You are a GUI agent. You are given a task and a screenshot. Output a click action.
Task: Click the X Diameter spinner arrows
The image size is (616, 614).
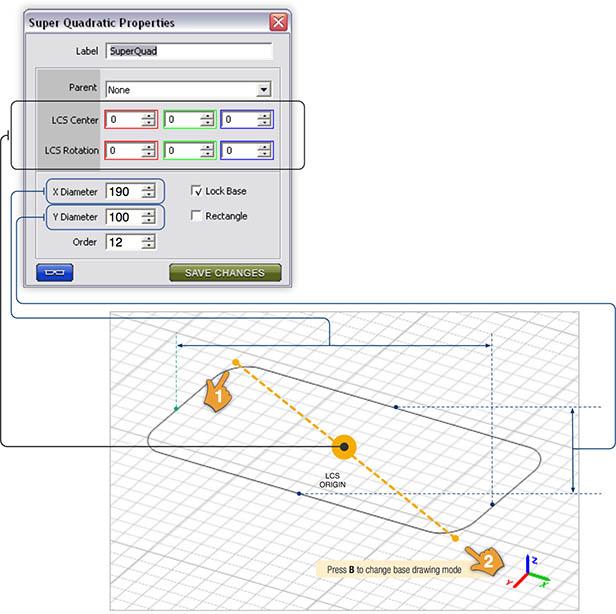pyautogui.click(x=148, y=192)
